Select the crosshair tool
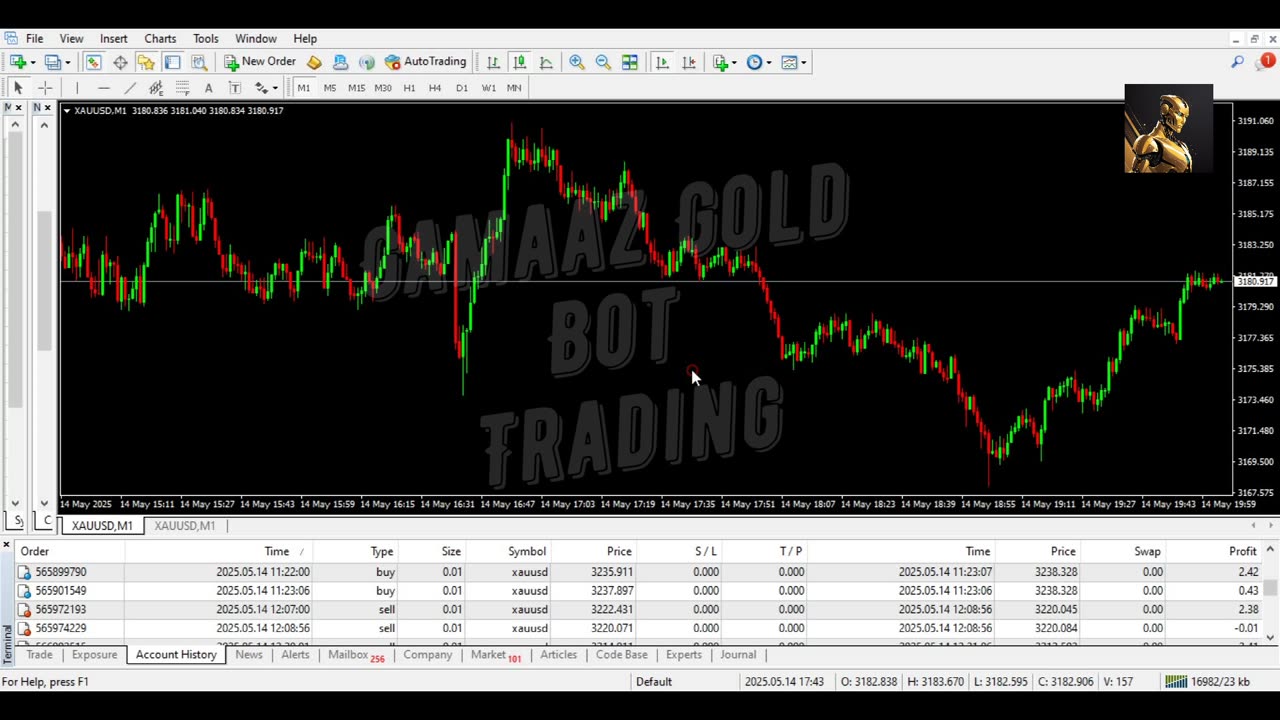Screen dimensions: 1280x720 (x=44, y=88)
